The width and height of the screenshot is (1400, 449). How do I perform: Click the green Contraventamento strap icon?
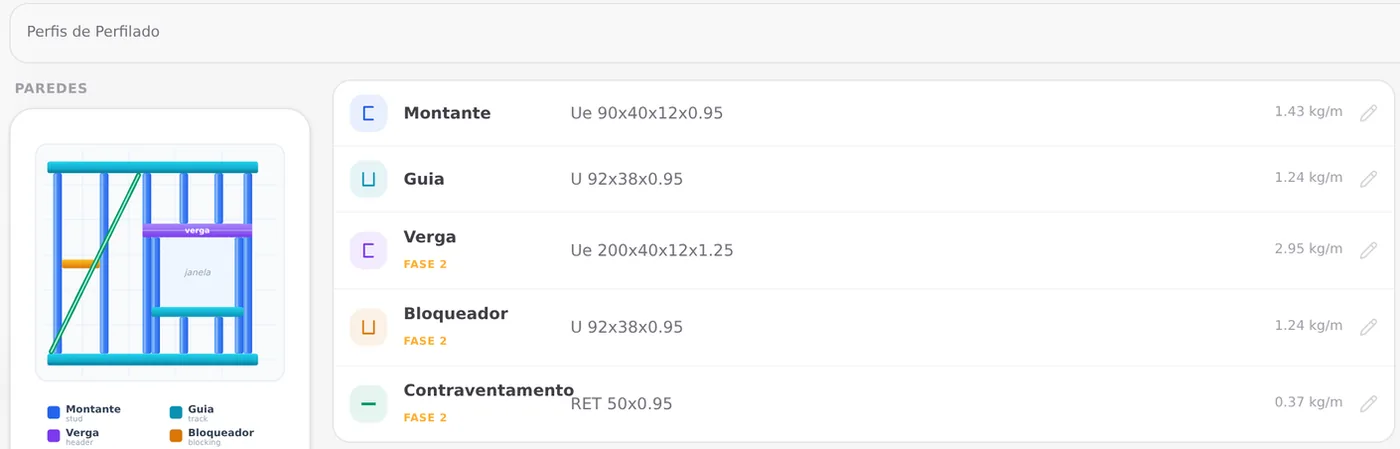coord(368,404)
